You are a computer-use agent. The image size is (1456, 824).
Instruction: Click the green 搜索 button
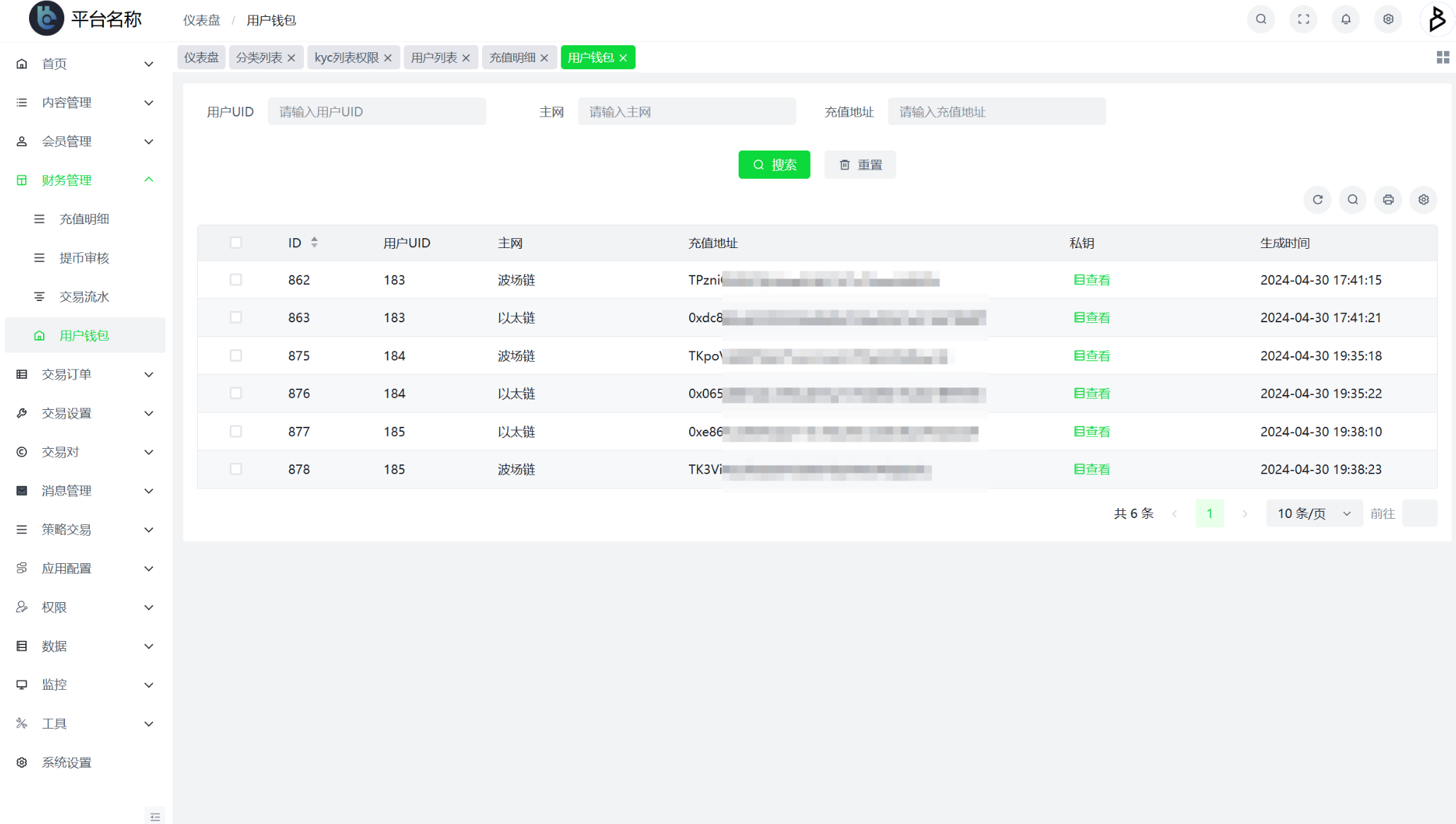coord(774,165)
